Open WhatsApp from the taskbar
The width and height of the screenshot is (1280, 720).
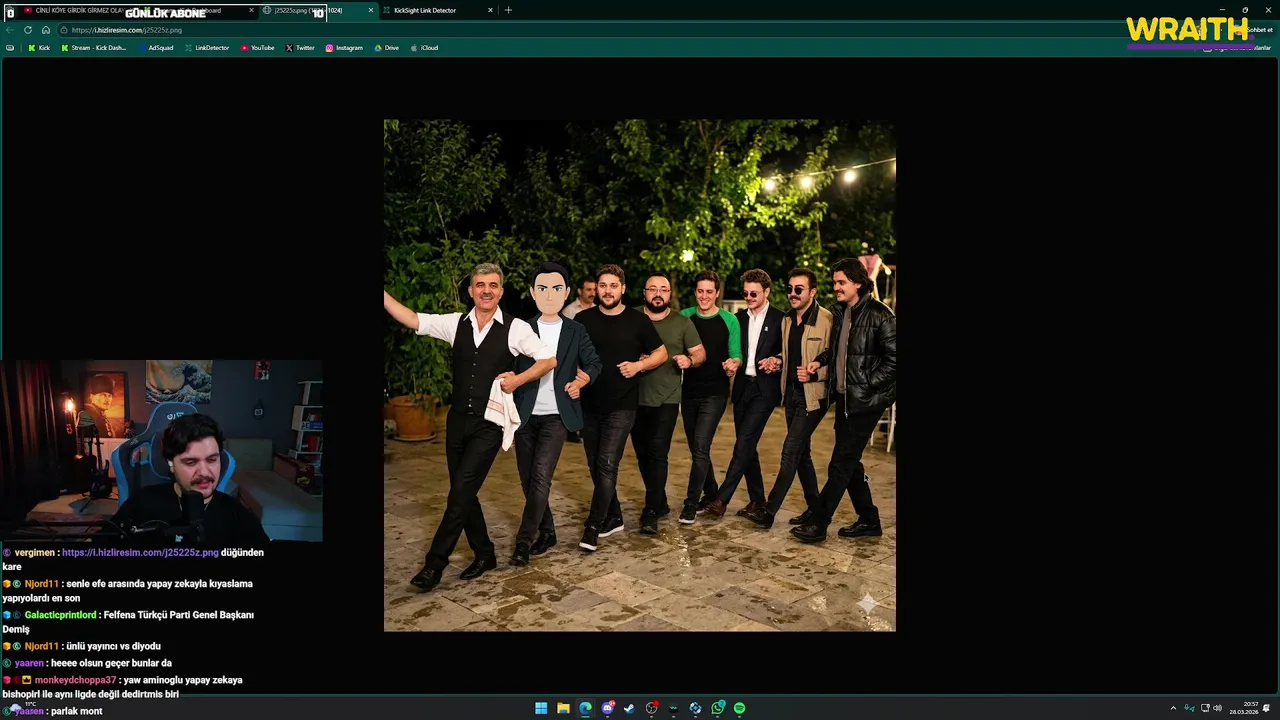tap(718, 708)
